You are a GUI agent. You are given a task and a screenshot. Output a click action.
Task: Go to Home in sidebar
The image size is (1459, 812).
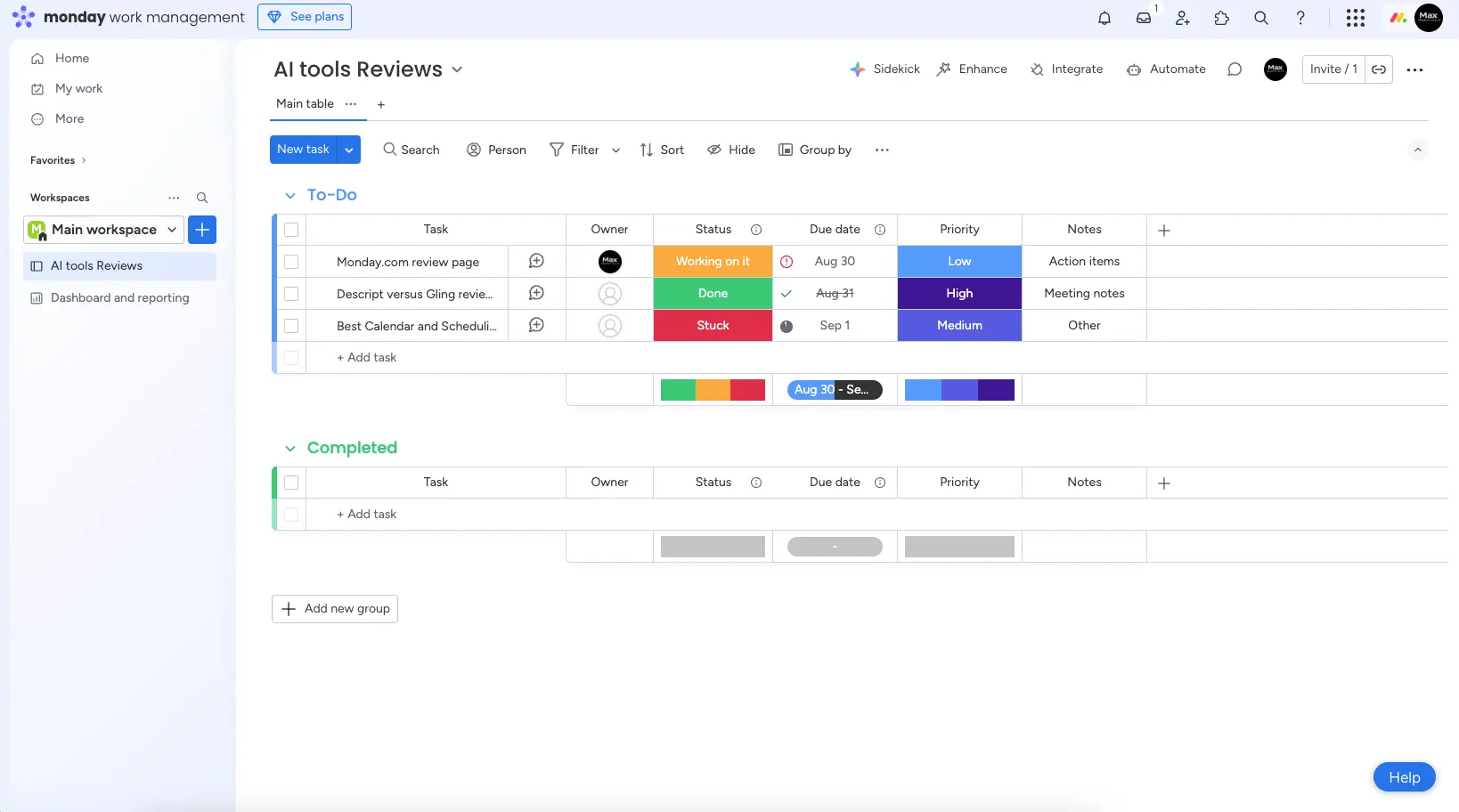point(72,59)
